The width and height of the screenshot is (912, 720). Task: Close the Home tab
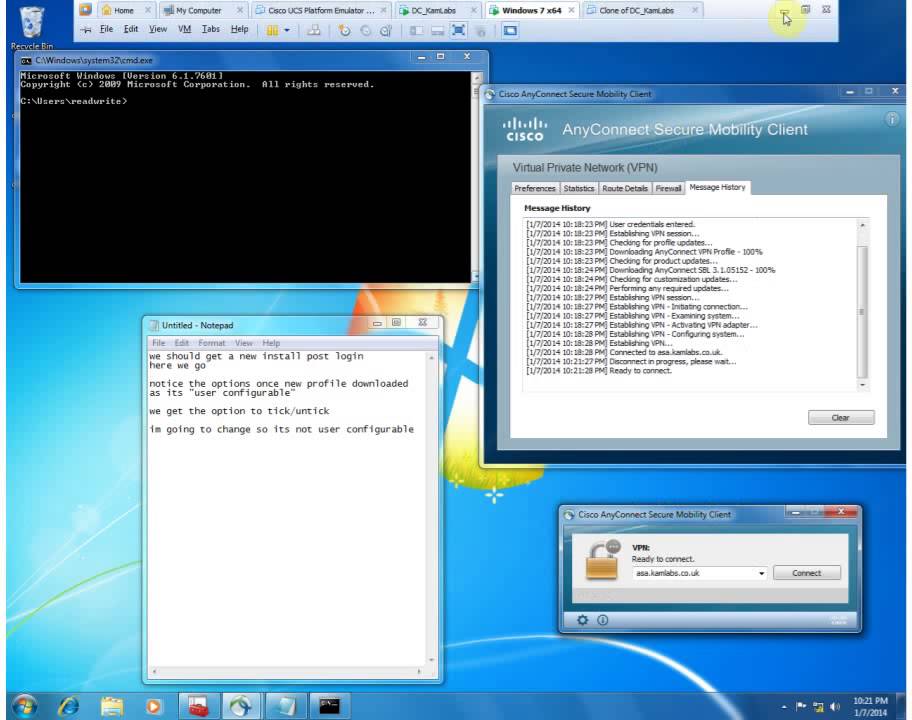pyautogui.click(x=148, y=10)
